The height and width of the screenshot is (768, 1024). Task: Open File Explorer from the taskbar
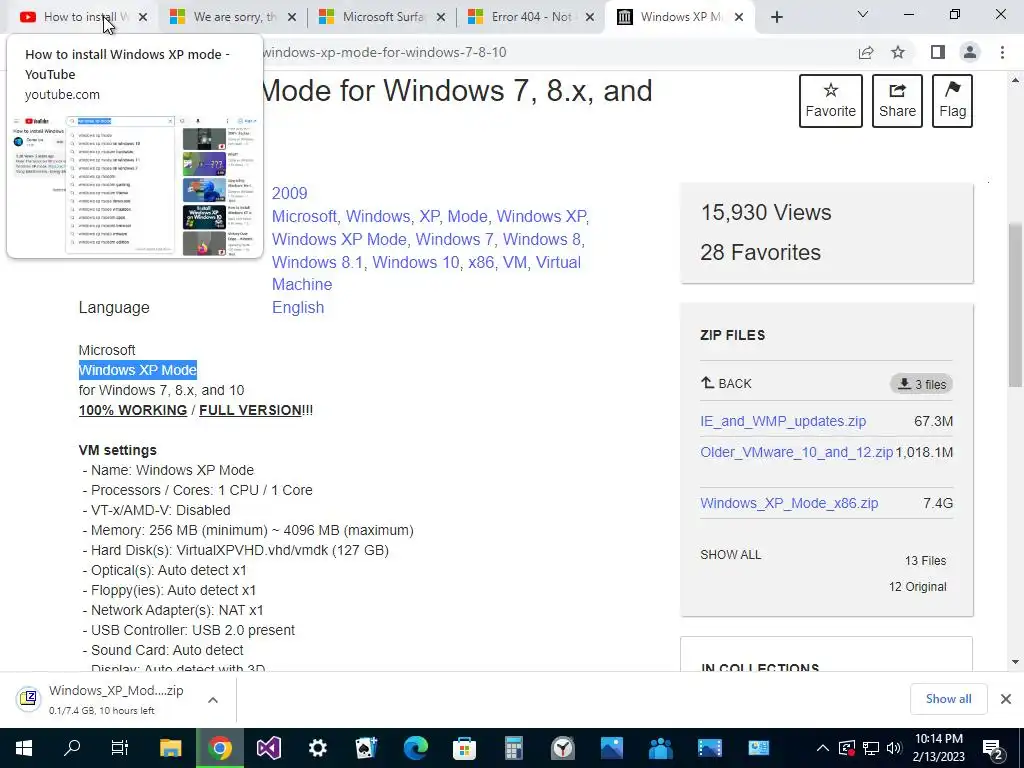coord(170,748)
